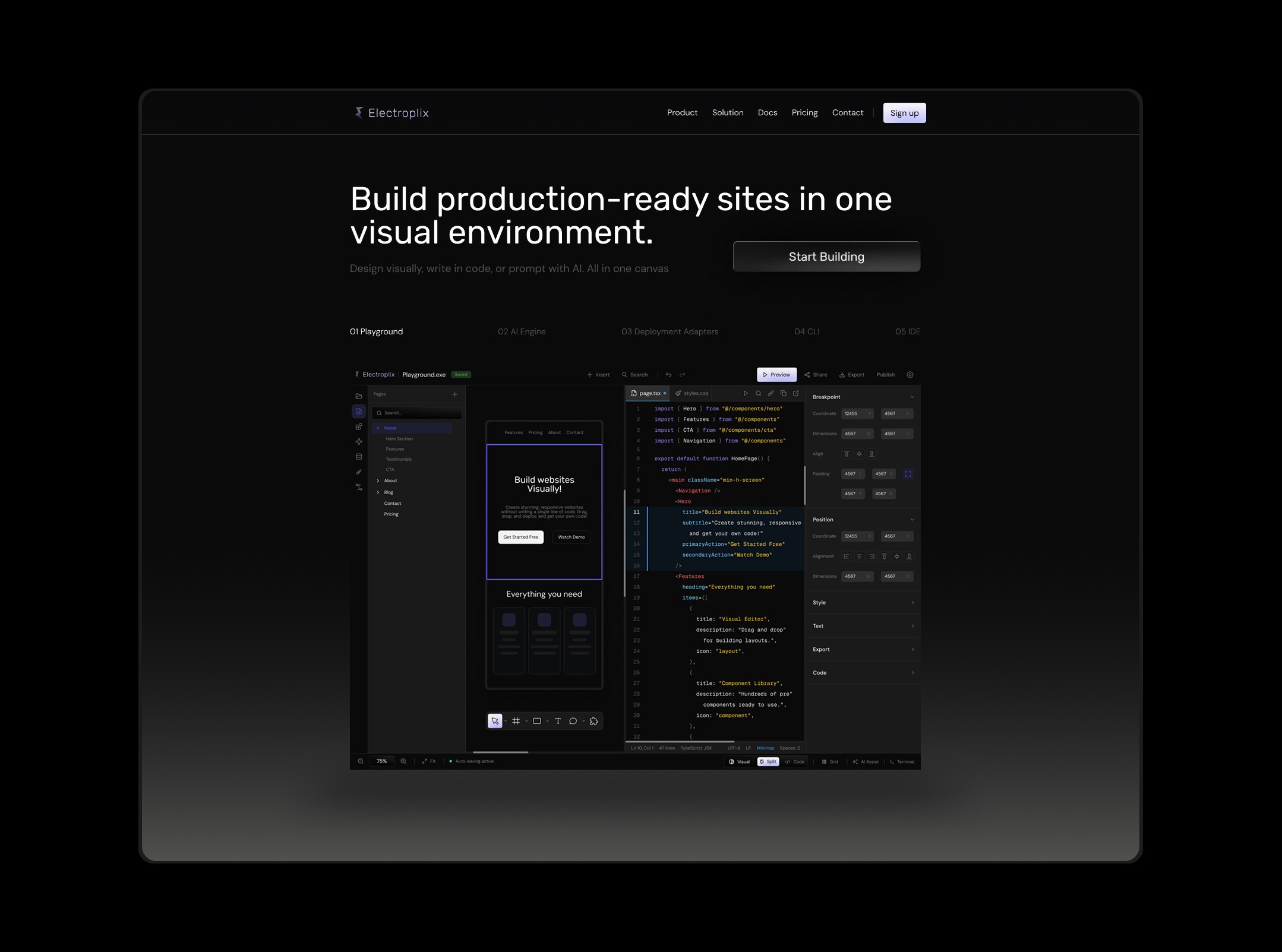Expand the Style properties section

coord(863,602)
